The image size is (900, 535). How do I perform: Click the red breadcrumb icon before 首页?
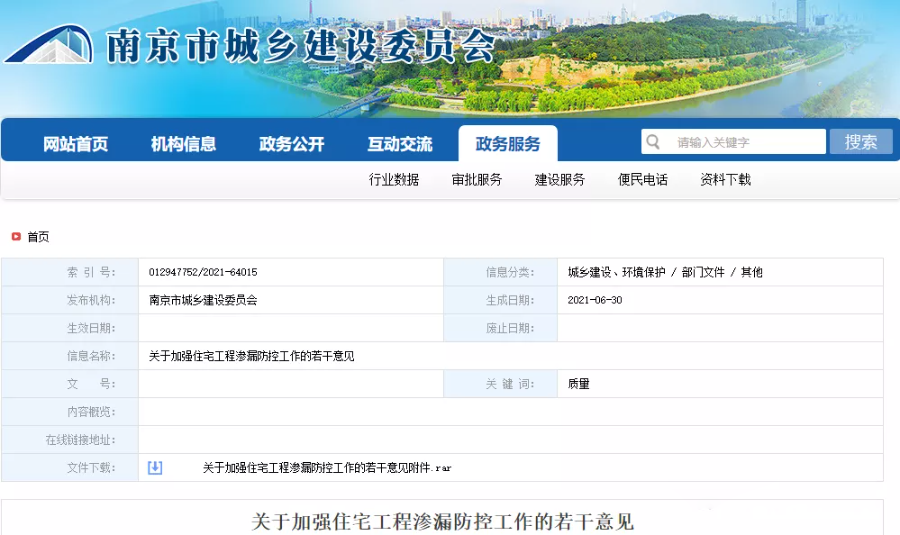point(16,237)
